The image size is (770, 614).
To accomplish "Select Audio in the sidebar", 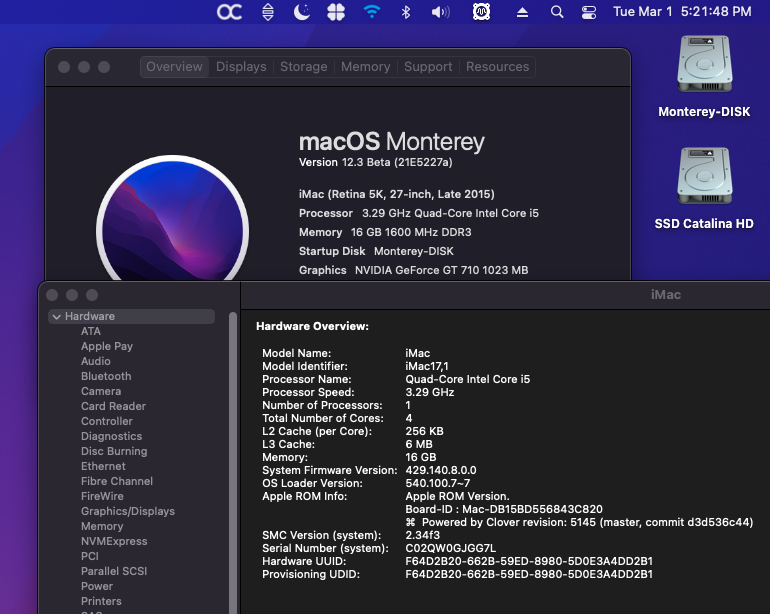I will pyautogui.click(x=96, y=362).
